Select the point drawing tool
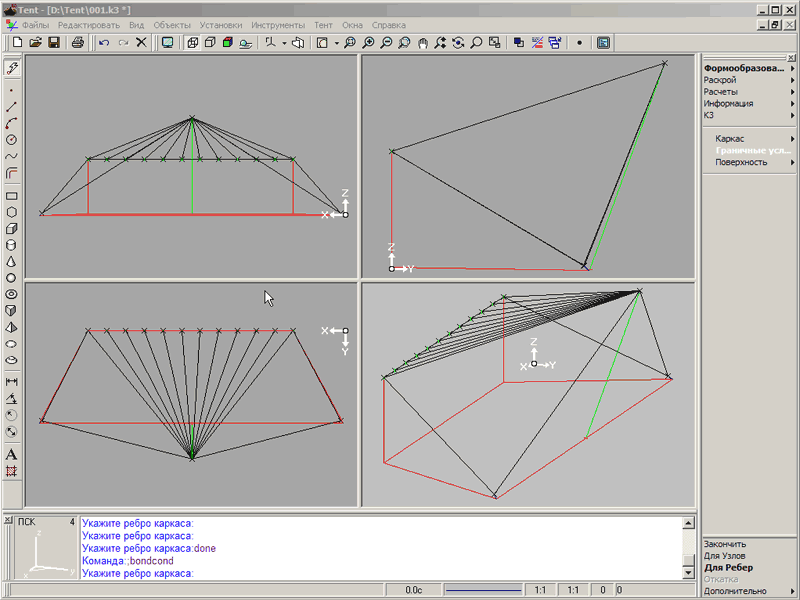The image size is (800, 600). click(11, 90)
